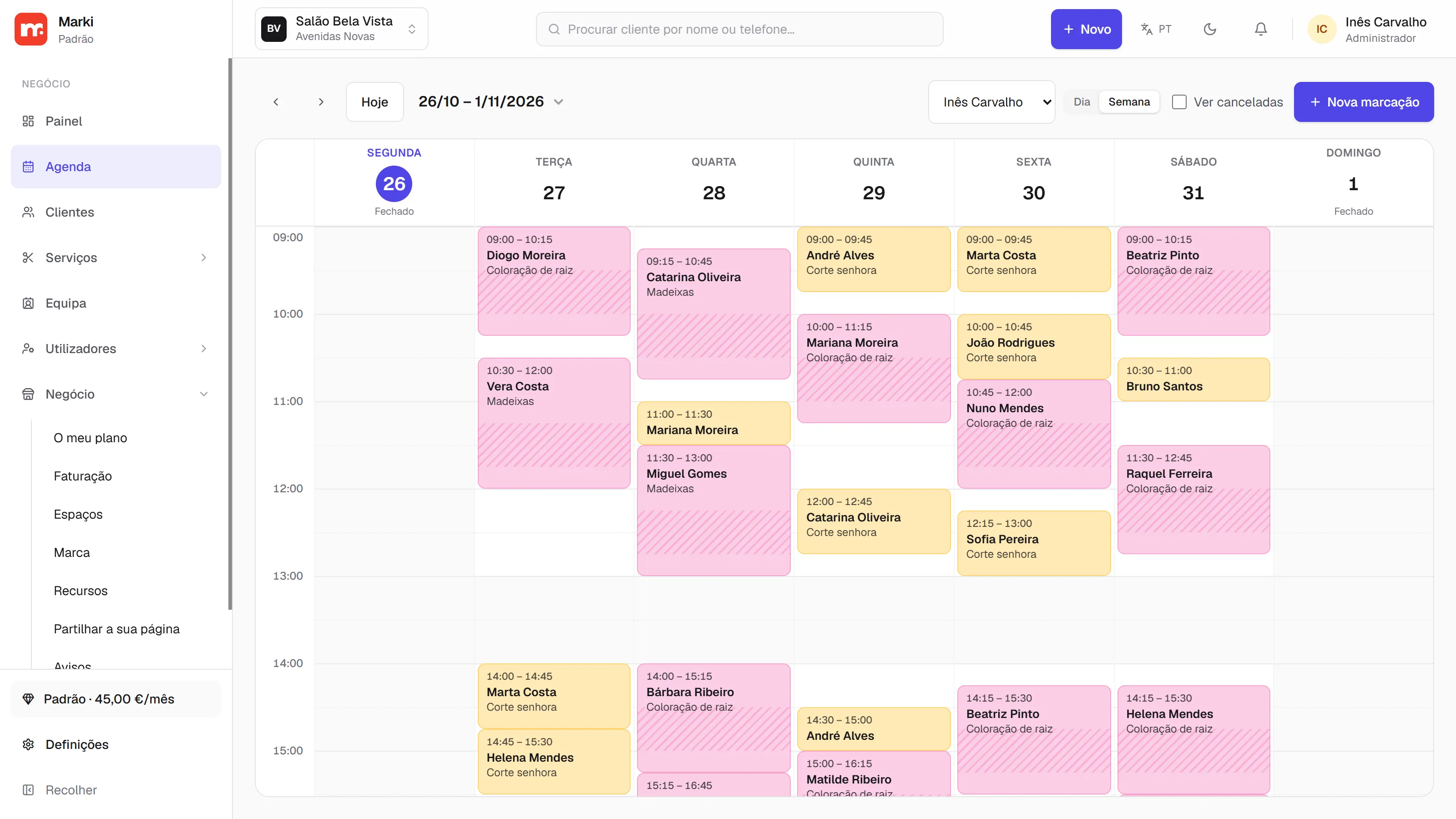Toggle dark mode moon icon
The image size is (1456, 819).
(1209, 29)
